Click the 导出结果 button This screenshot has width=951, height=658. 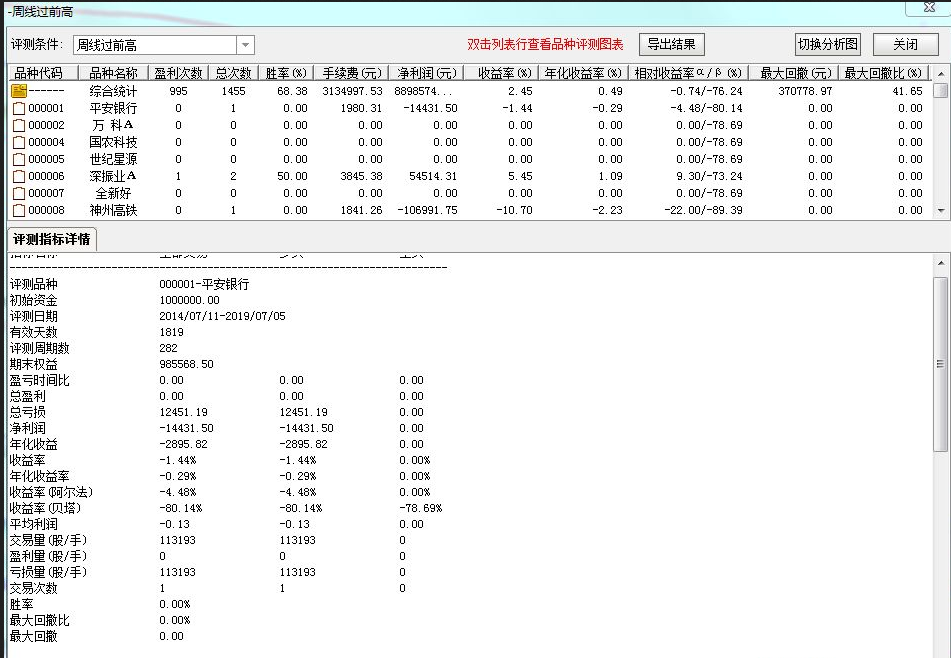(x=671, y=44)
